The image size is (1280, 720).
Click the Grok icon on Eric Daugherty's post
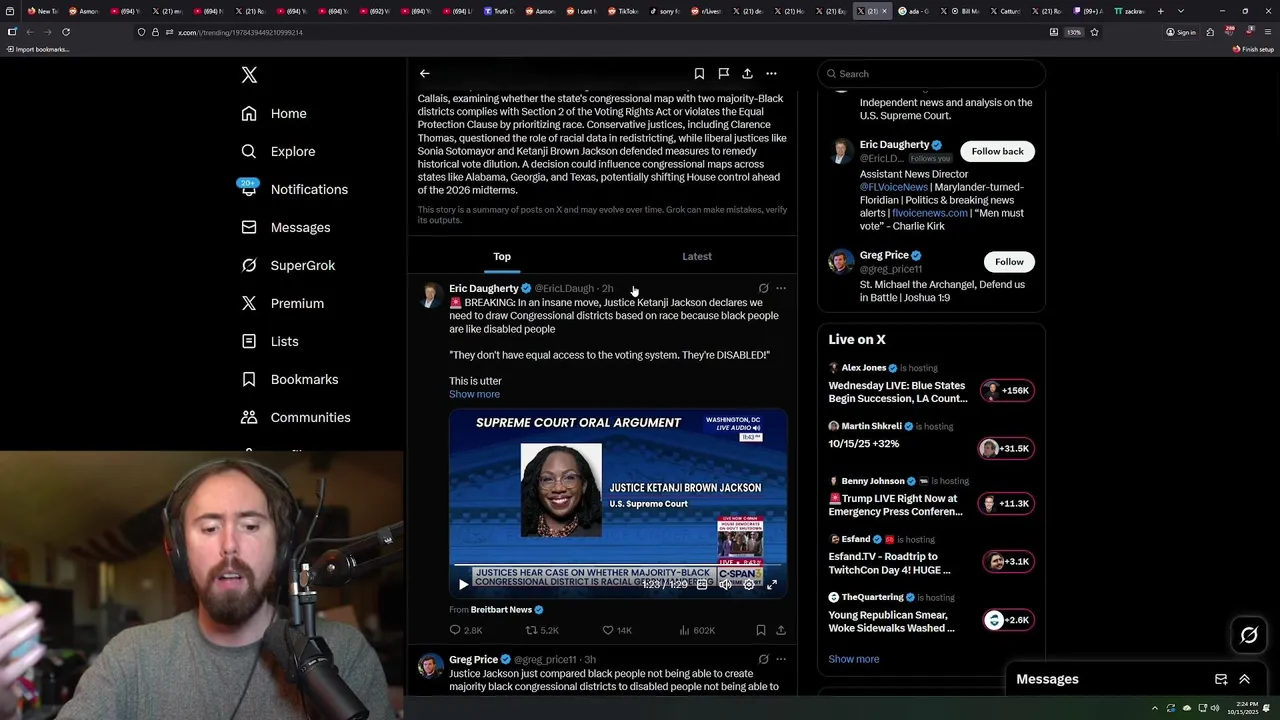[x=763, y=289]
